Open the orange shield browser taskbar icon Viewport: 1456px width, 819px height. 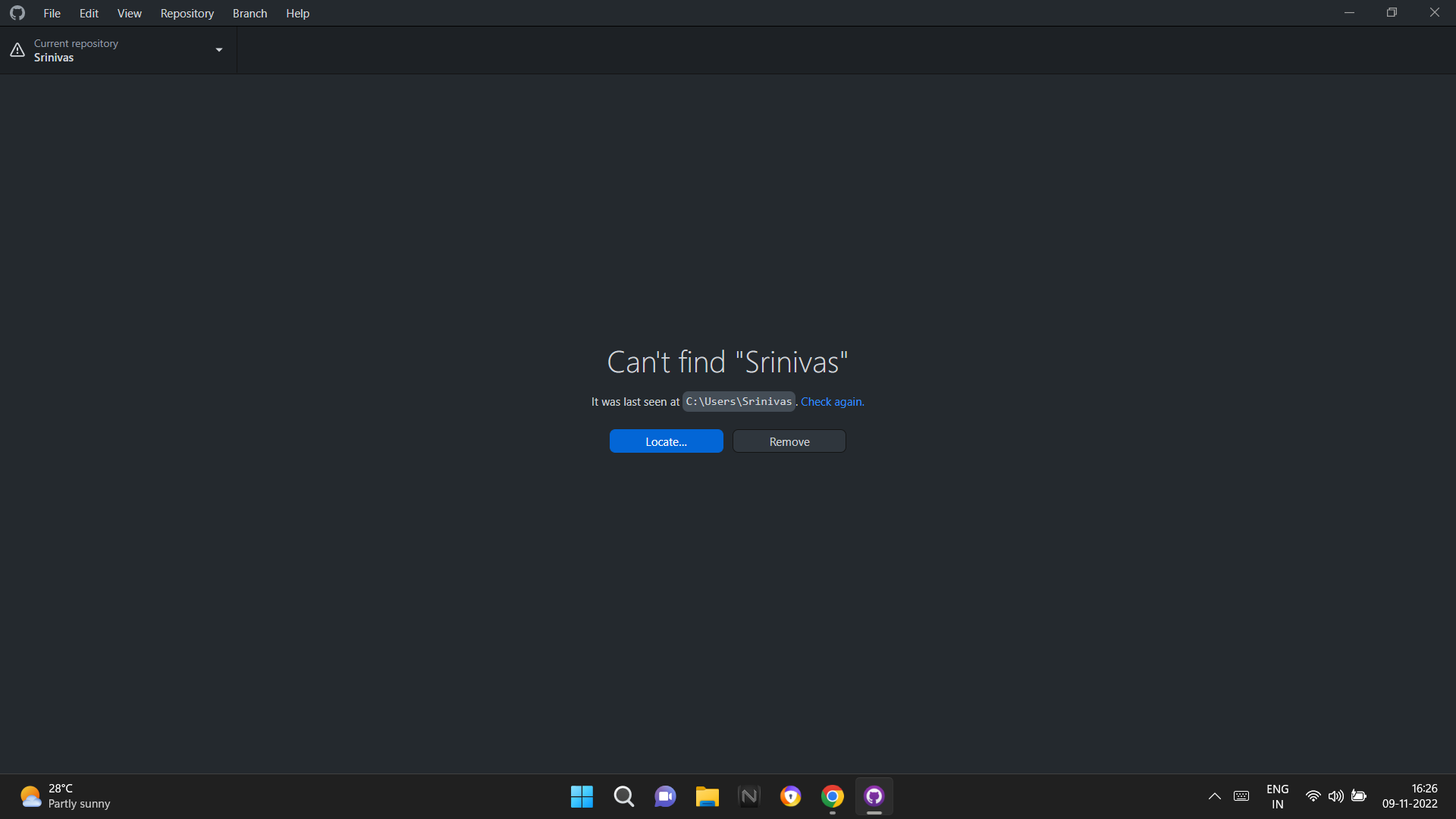[790, 796]
